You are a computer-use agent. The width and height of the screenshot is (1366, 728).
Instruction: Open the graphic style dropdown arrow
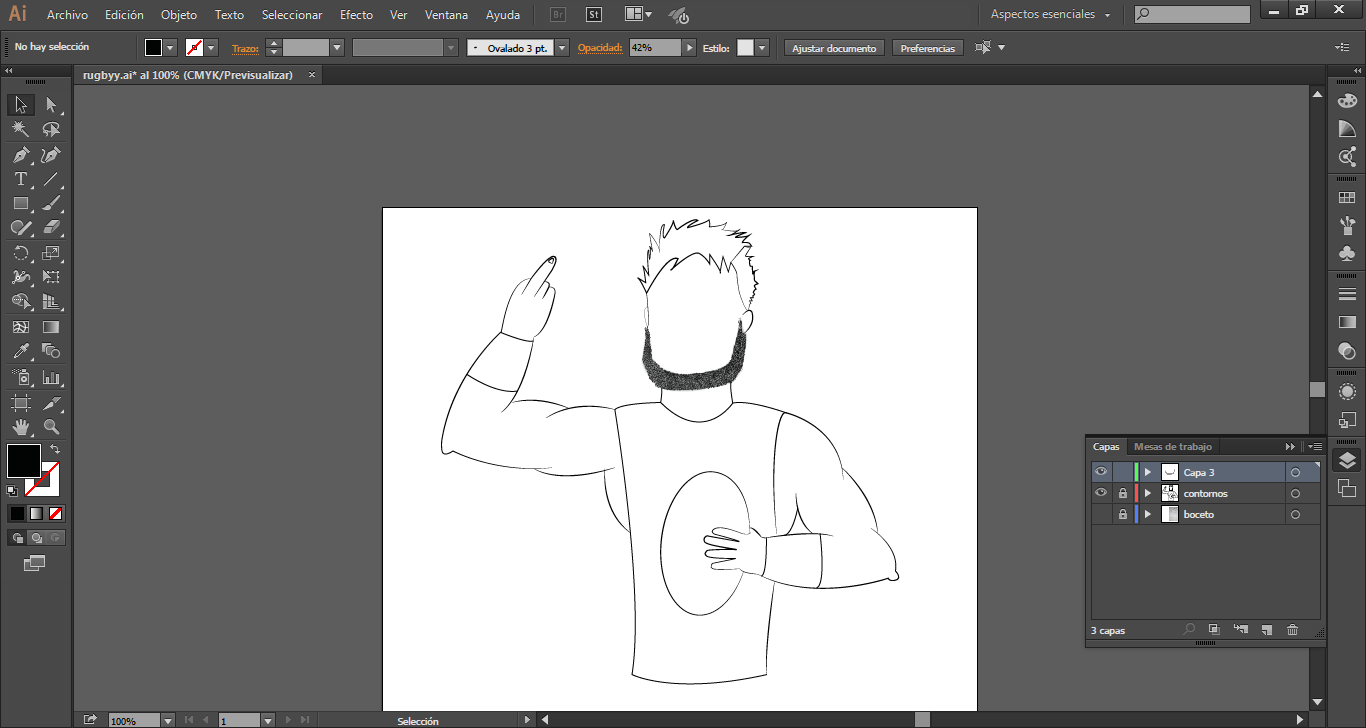click(762, 48)
